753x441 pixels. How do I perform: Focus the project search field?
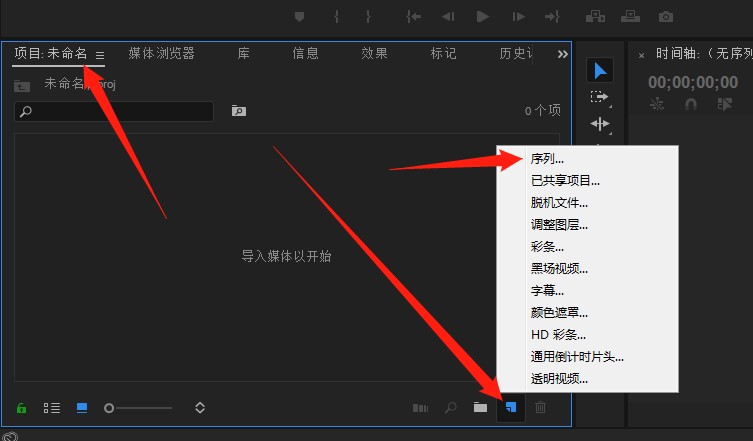coord(114,111)
